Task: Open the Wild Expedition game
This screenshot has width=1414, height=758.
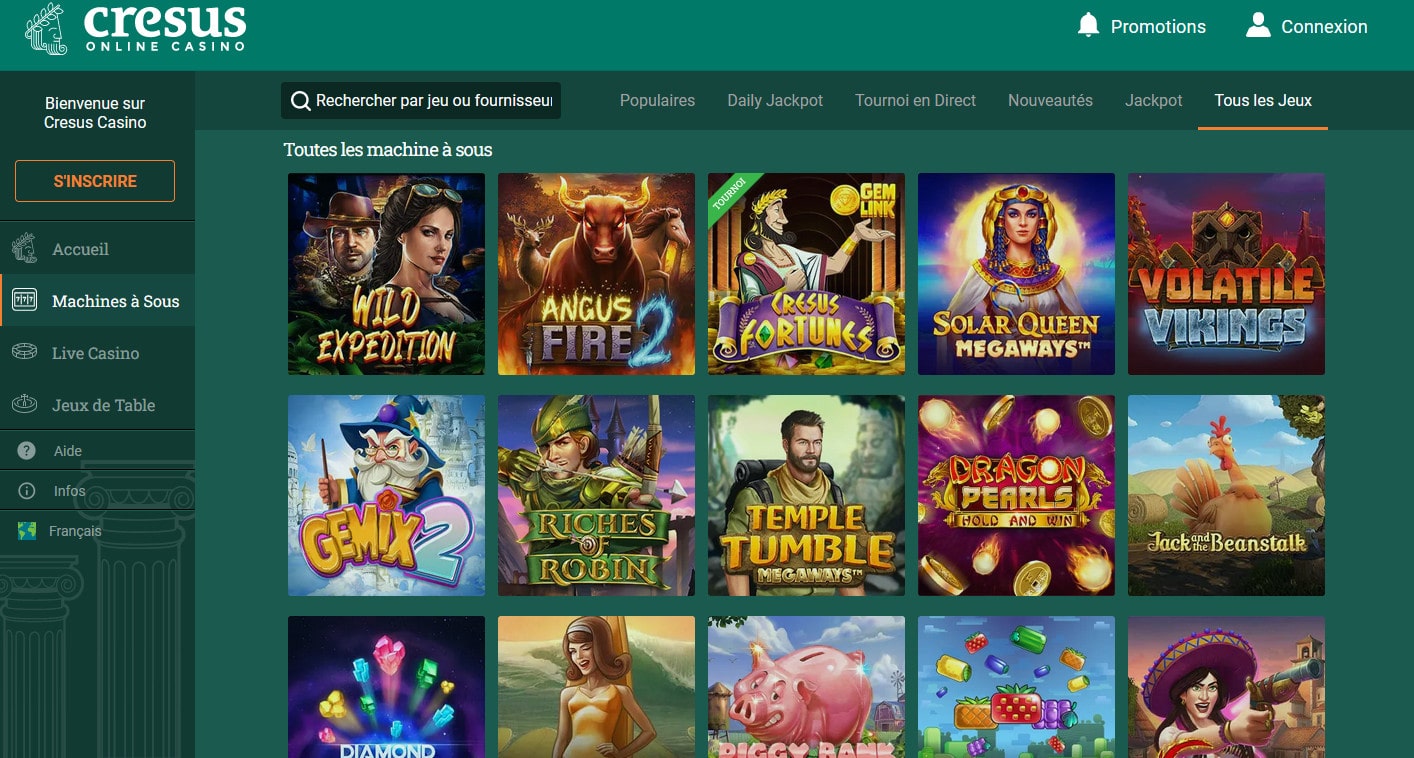Action: [x=386, y=274]
